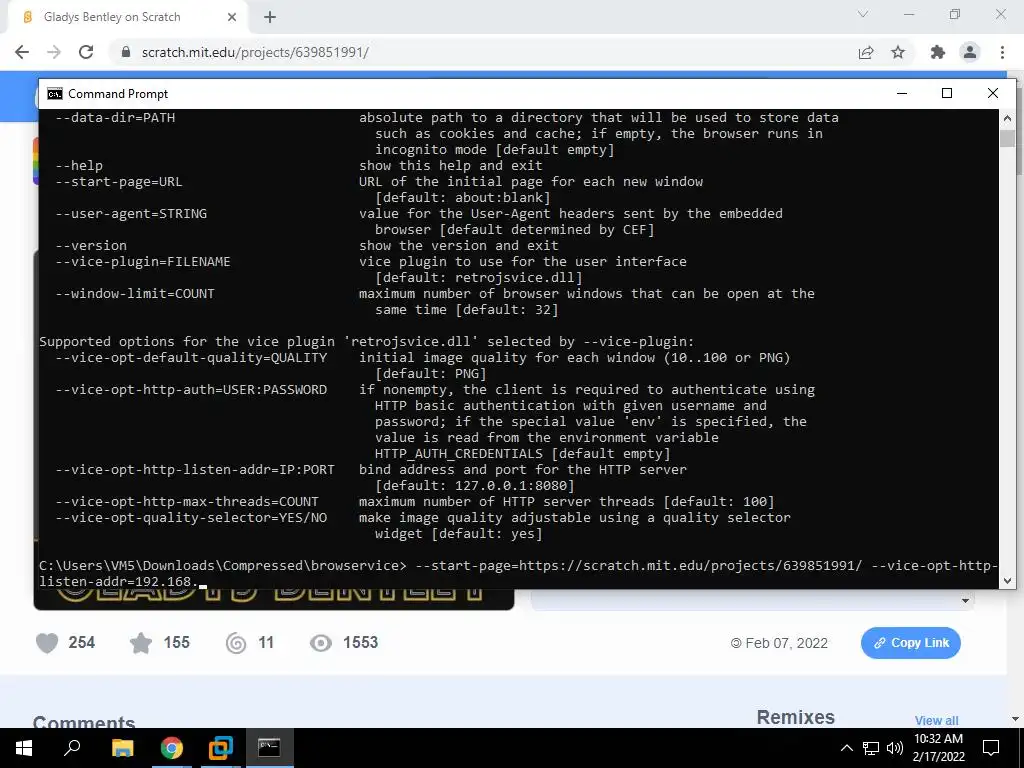Screen dimensions: 1024x768
Task: Click the remix count spiral icon
Action: (x=236, y=643)
